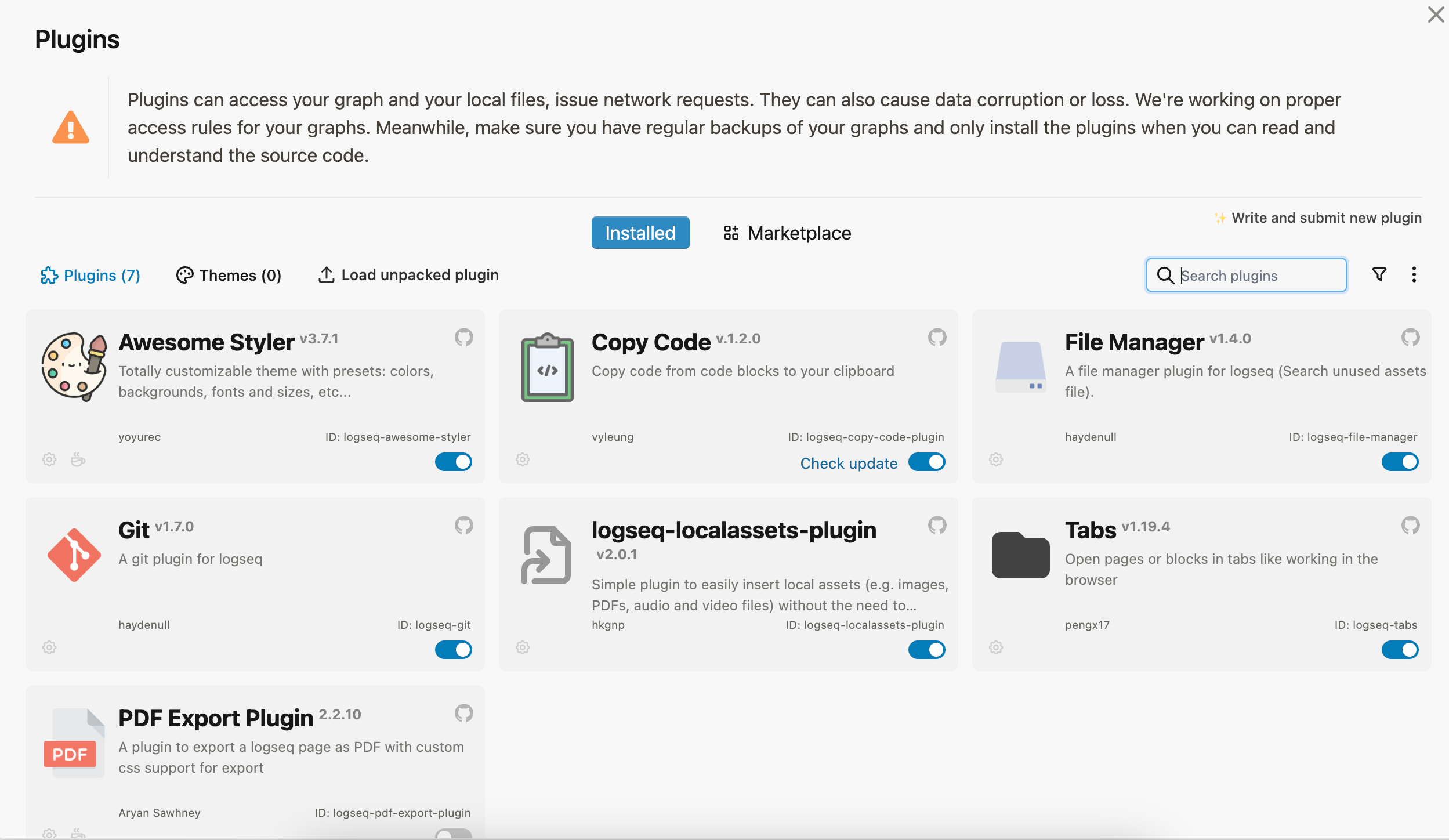This screenshot has height=840, width=1449.
Task: Open the settings gear for File Manager plugin
Action: click(996, 459)
